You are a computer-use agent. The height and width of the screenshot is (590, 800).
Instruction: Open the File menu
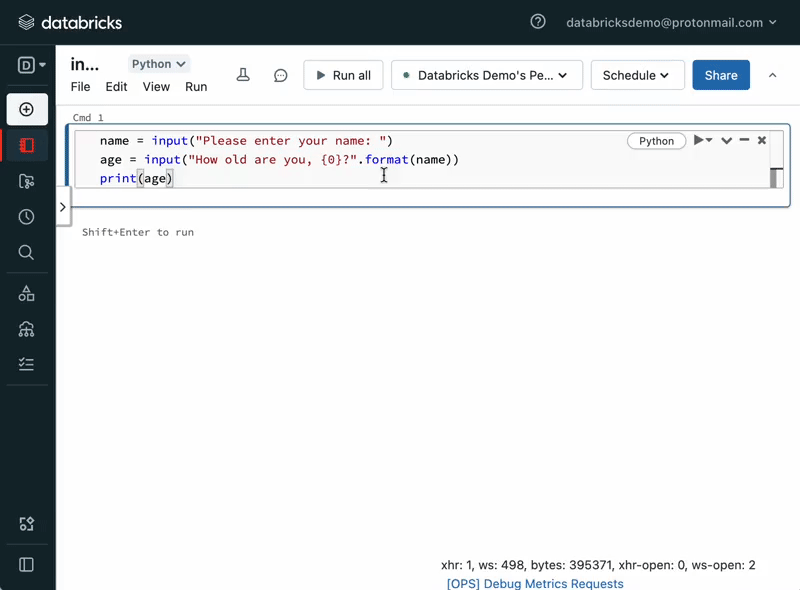[x=80, y=87]
